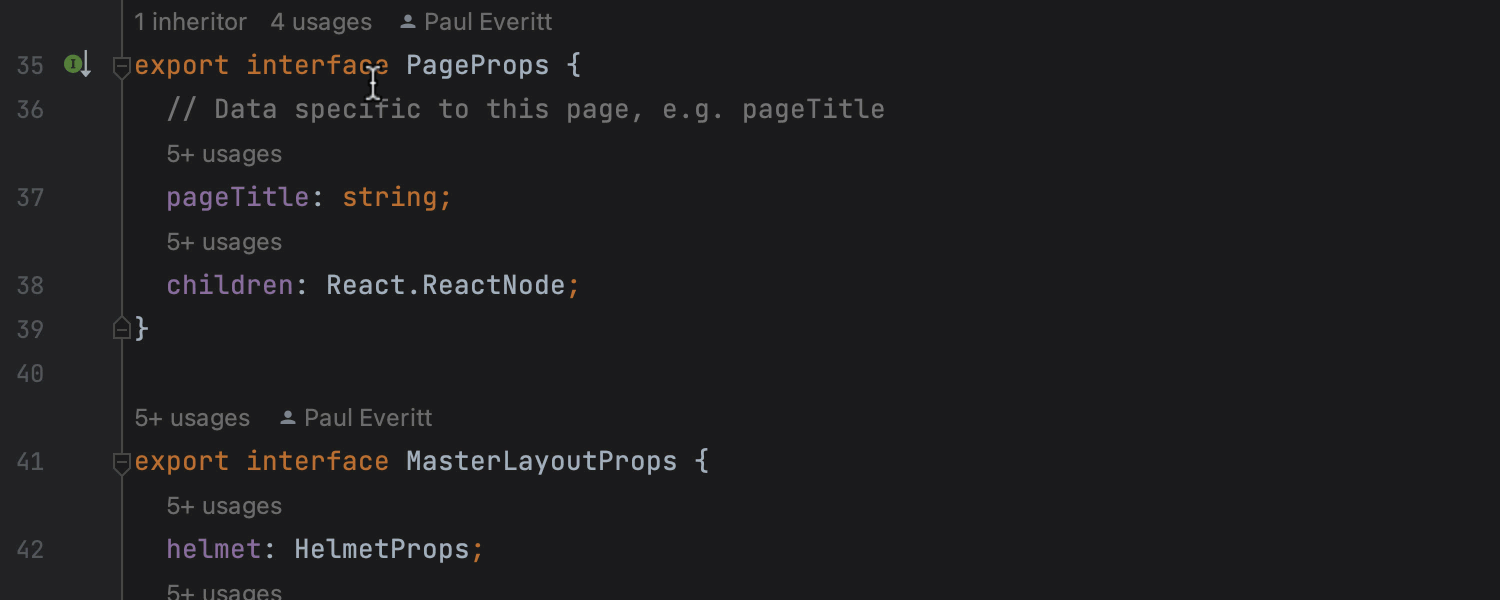Click Paul Everitt author hint above MasterLayoutProps
Screen dimensions: 1500x600
368,418
